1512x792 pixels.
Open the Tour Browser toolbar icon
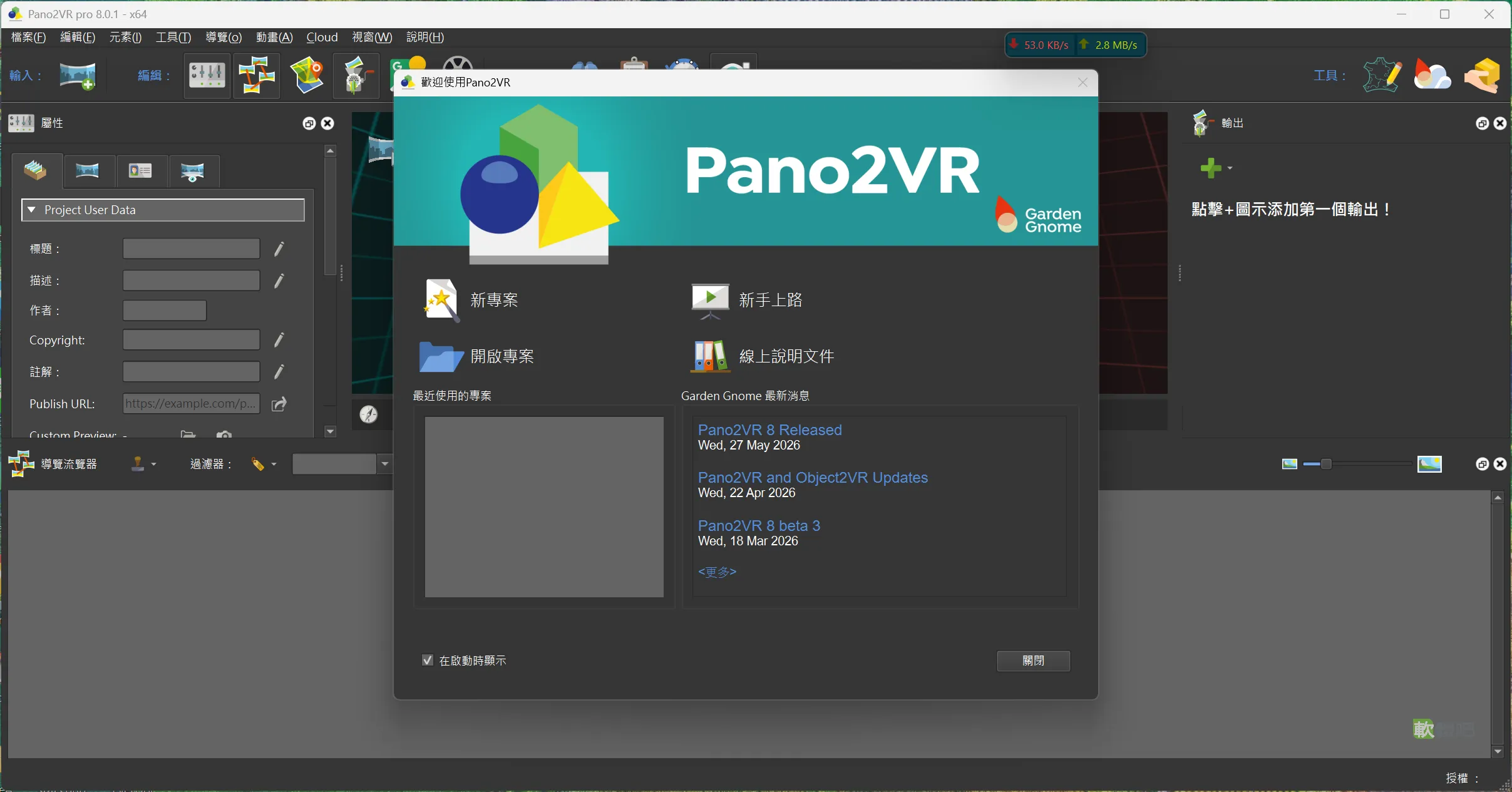tap(257, 76)
